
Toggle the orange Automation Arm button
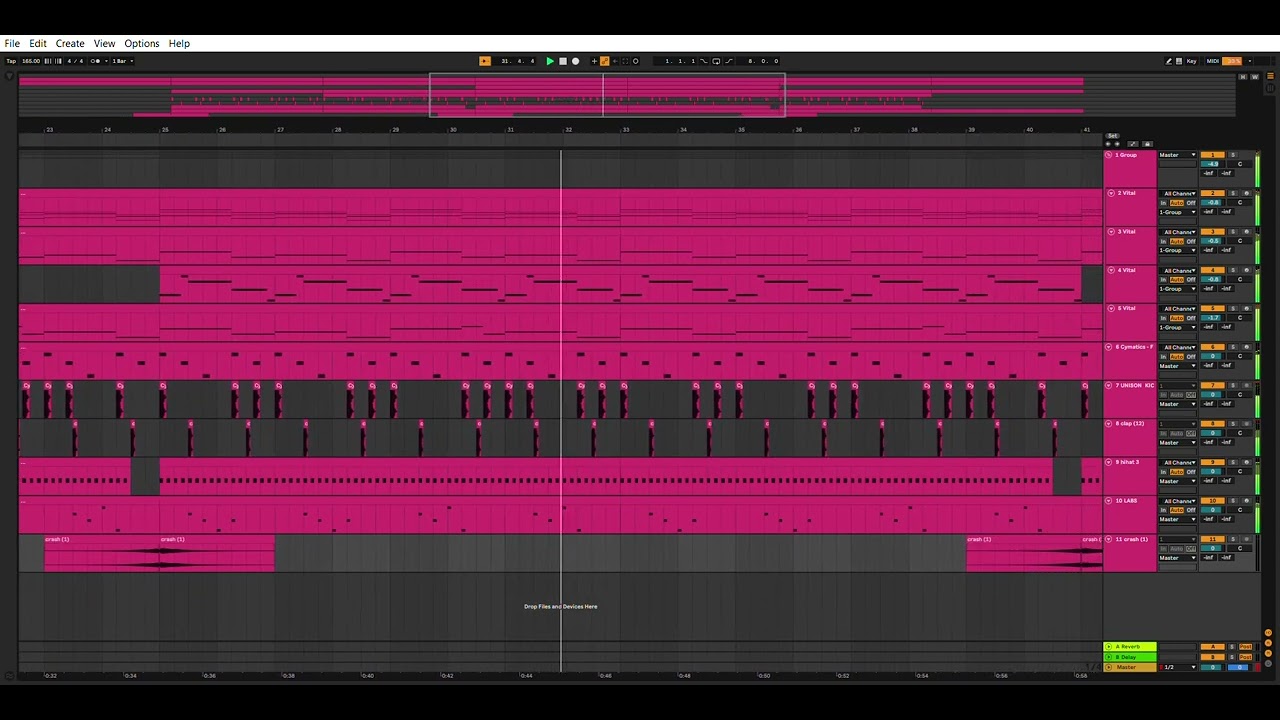click(605, 61)
